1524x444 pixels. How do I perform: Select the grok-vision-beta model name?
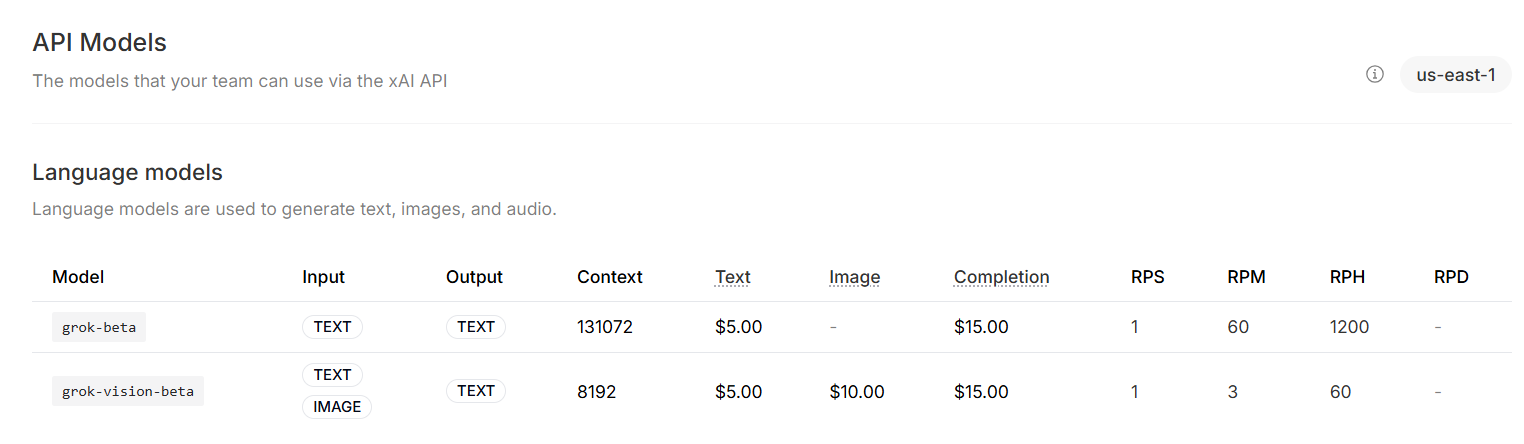point(128,391)
